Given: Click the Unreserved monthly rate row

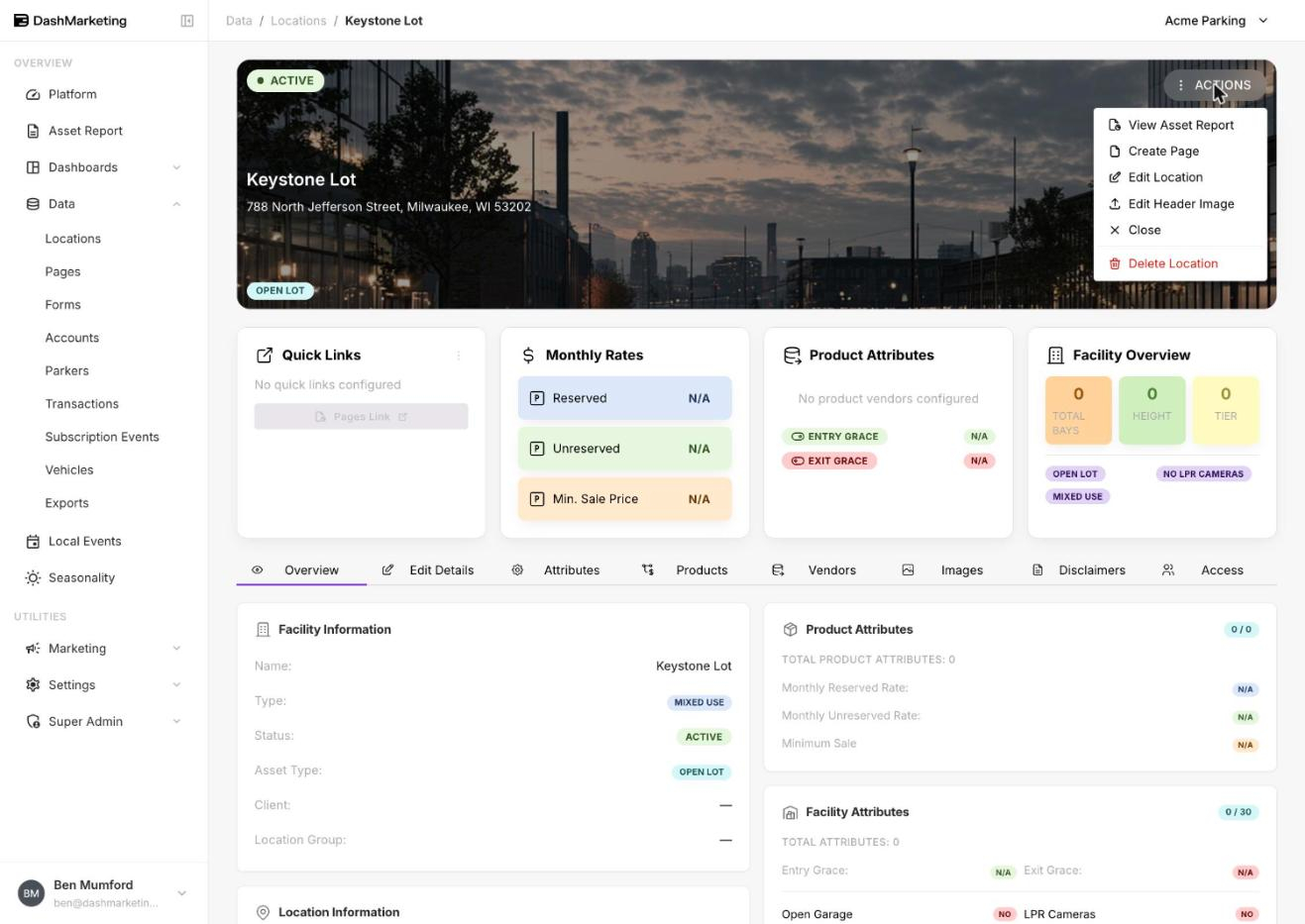Looking at the screenshot, I should tap(625, 449).
